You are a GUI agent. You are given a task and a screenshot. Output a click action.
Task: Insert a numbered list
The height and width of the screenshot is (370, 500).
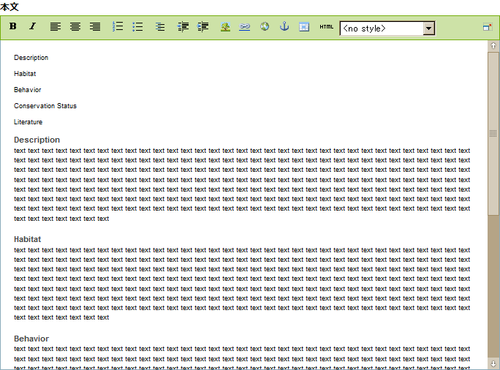pyautogui.click(x=118, y=27)
